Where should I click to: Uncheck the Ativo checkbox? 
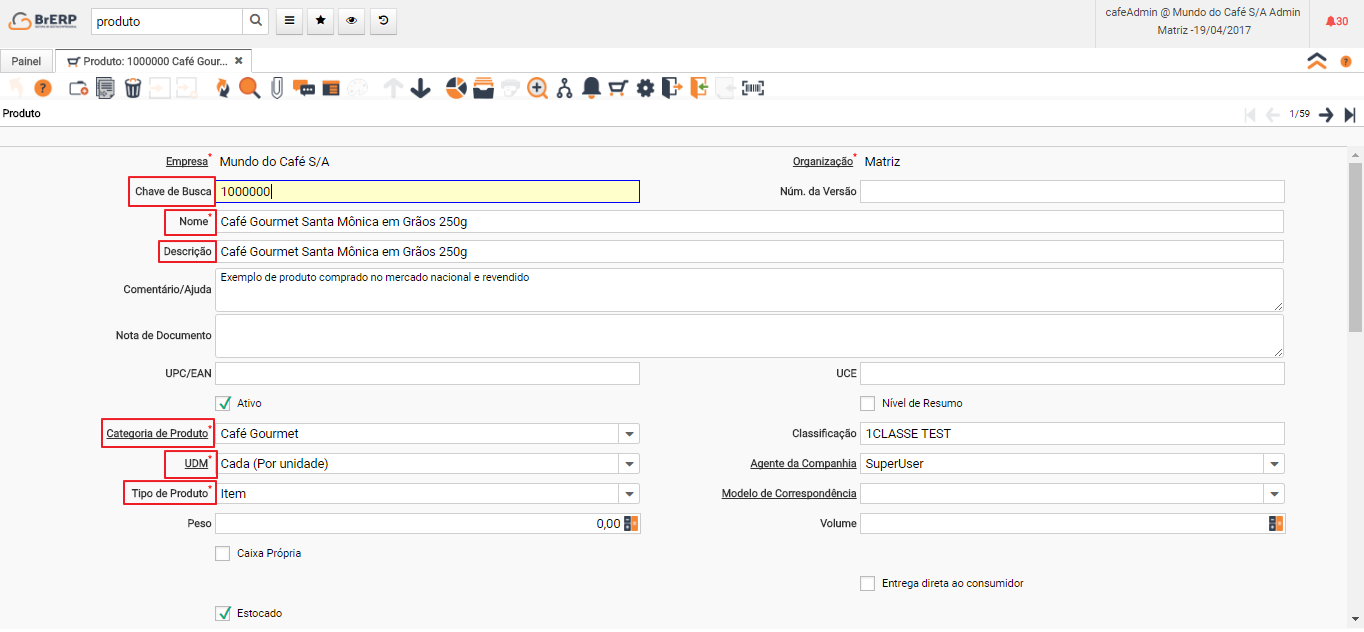224,403
